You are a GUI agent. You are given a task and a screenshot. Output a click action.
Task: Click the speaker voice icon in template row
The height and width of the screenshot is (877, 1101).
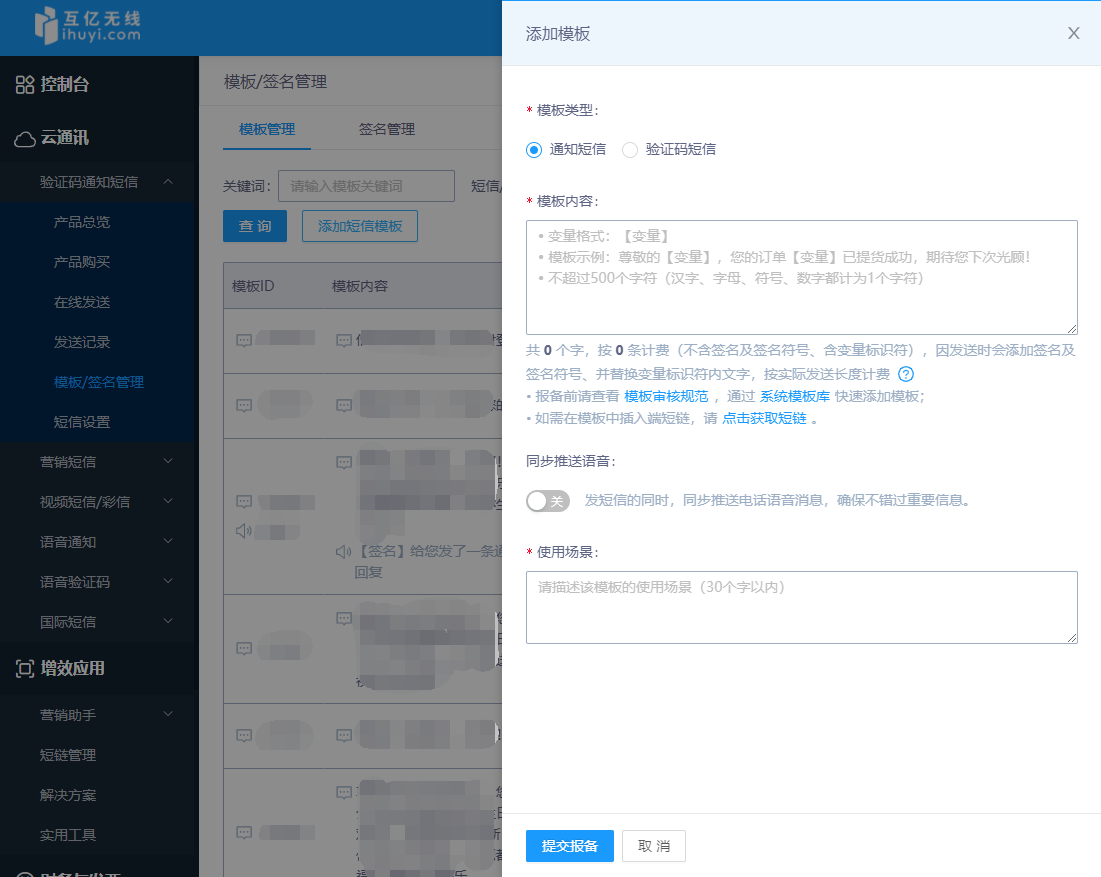[244, 530]
